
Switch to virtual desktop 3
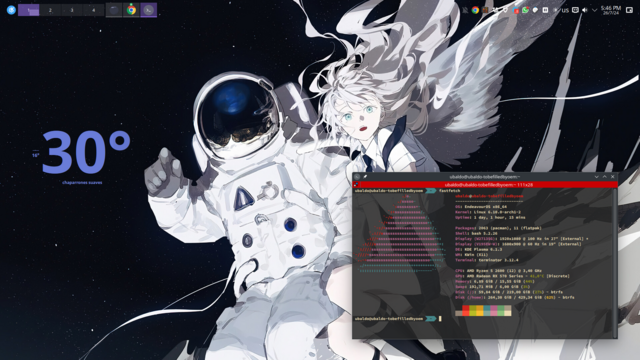72,10
